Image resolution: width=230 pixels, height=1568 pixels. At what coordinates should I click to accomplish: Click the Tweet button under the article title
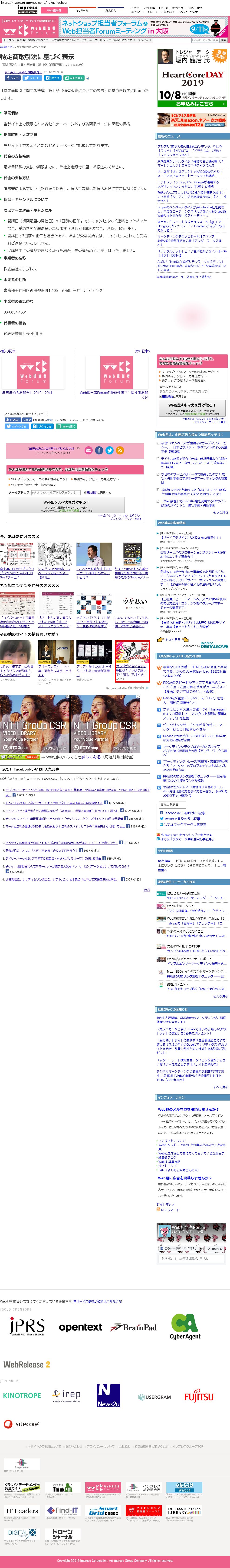pos(33,78)
